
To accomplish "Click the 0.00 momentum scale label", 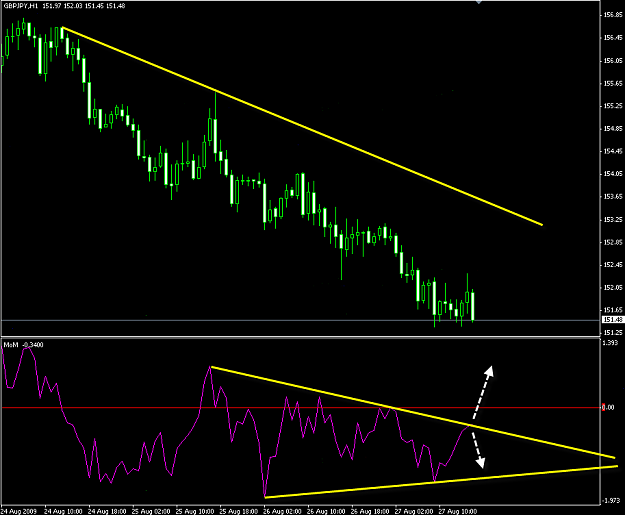I will tap(608, 407).
